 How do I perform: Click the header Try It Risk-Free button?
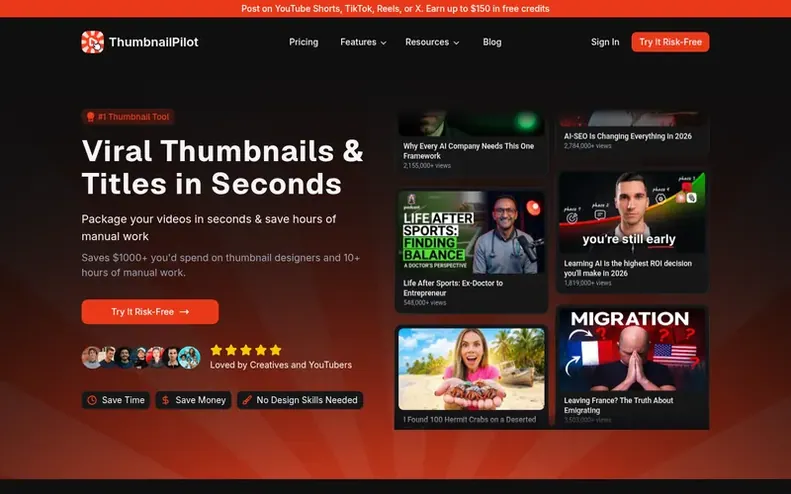(670, 42)
